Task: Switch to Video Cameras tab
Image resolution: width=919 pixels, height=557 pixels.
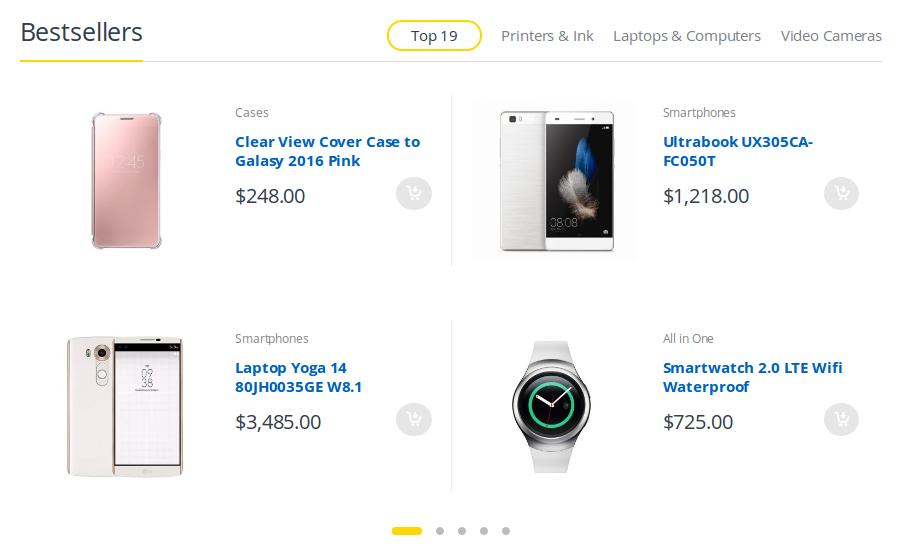Action: pos(831,36)
